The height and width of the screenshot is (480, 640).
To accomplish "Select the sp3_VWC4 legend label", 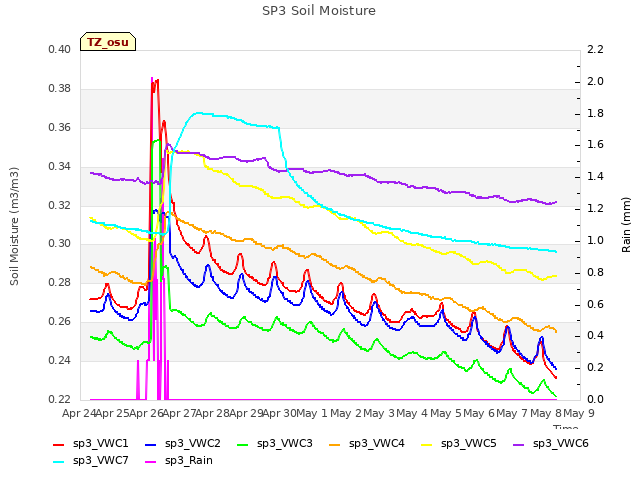I will (376, 444).
